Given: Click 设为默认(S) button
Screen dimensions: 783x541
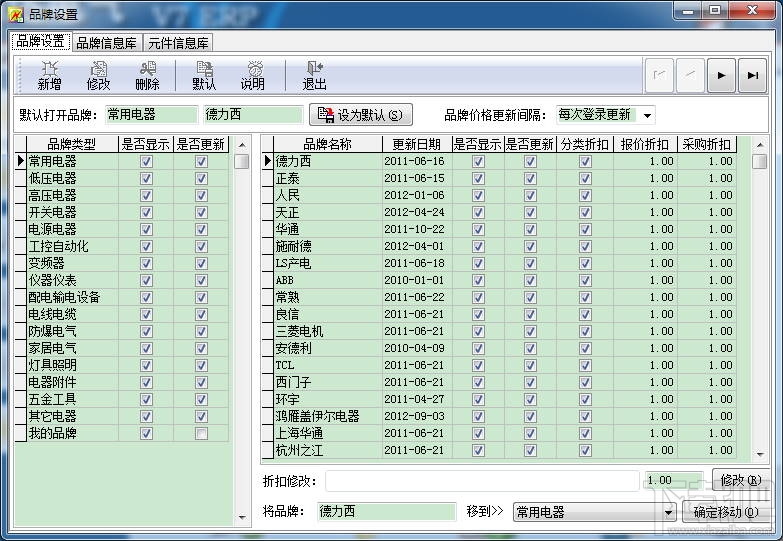Looking at the screenshot, I should pos(361,115).
